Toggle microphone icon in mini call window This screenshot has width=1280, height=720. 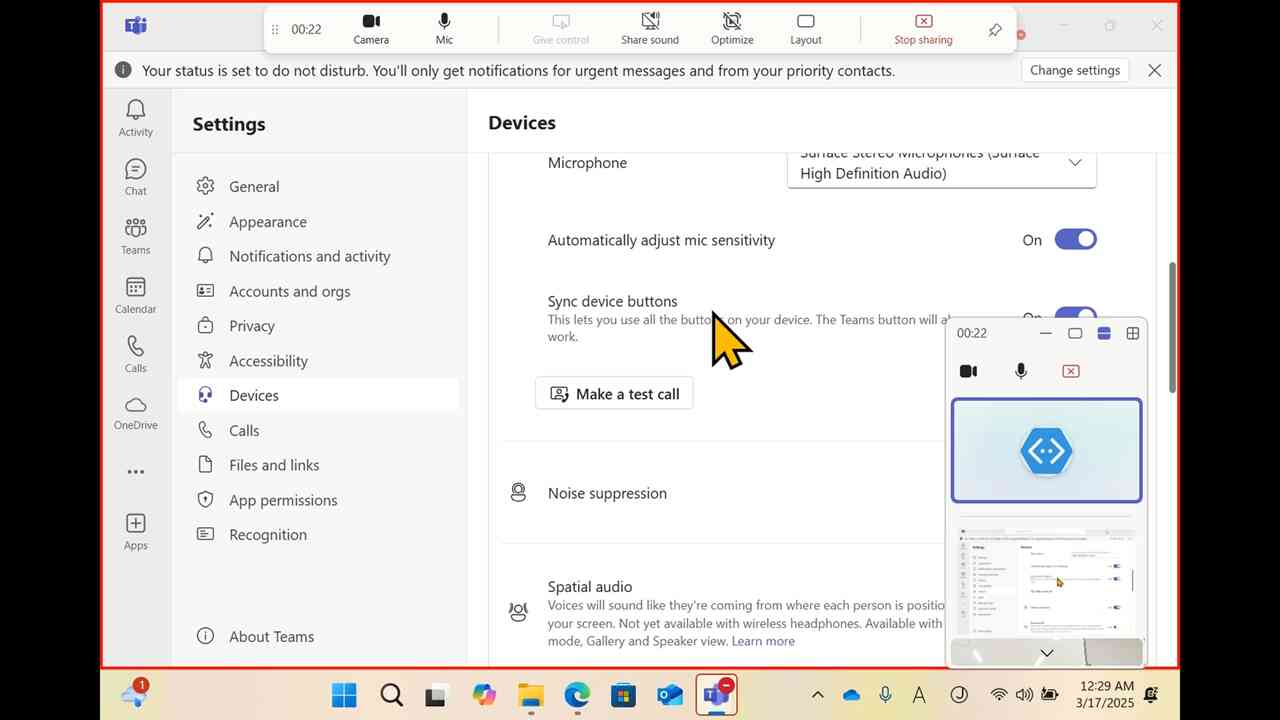[1021, 371]
